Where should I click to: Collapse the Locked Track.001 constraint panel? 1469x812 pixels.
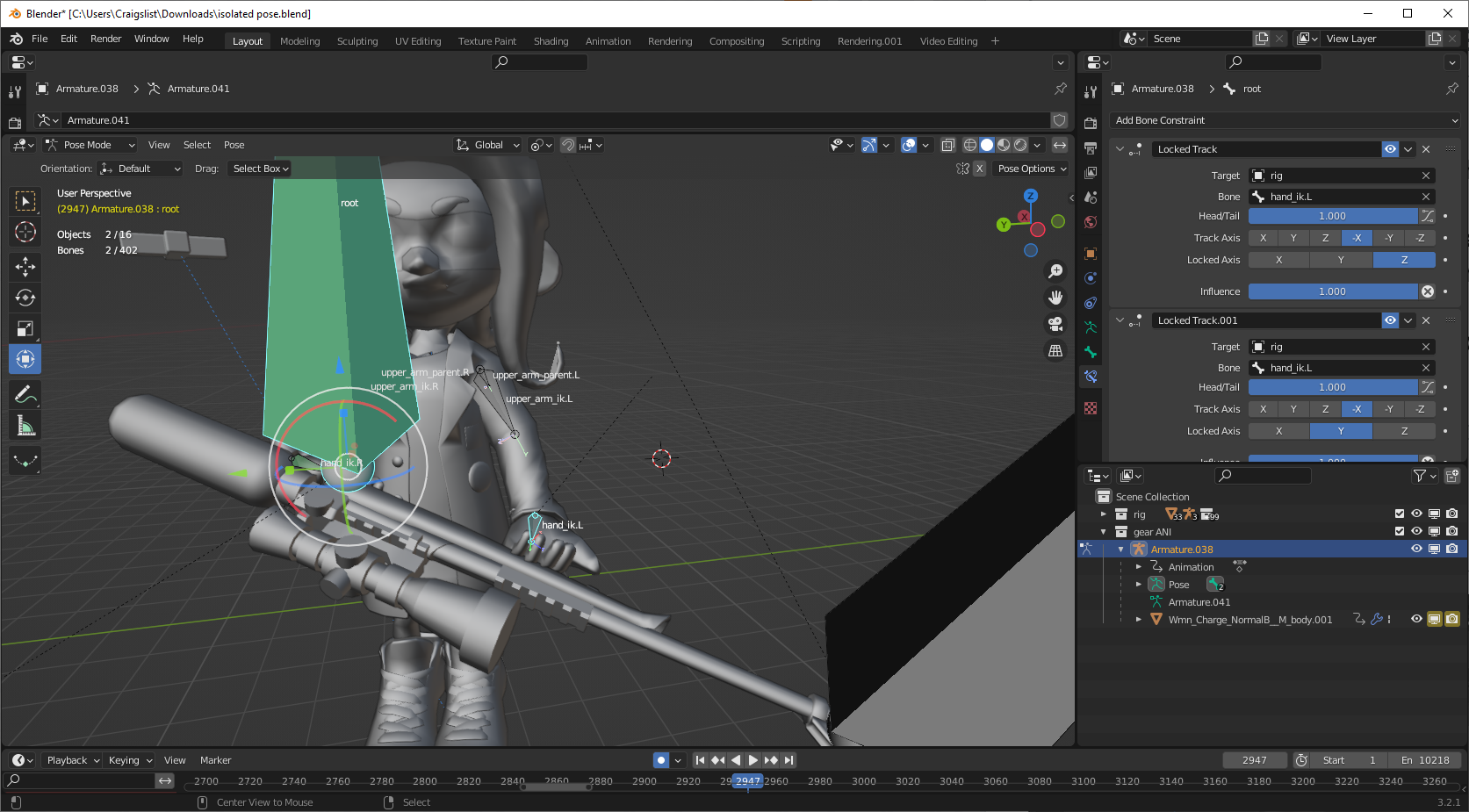pyautogui.click(x=1120, y=320)
